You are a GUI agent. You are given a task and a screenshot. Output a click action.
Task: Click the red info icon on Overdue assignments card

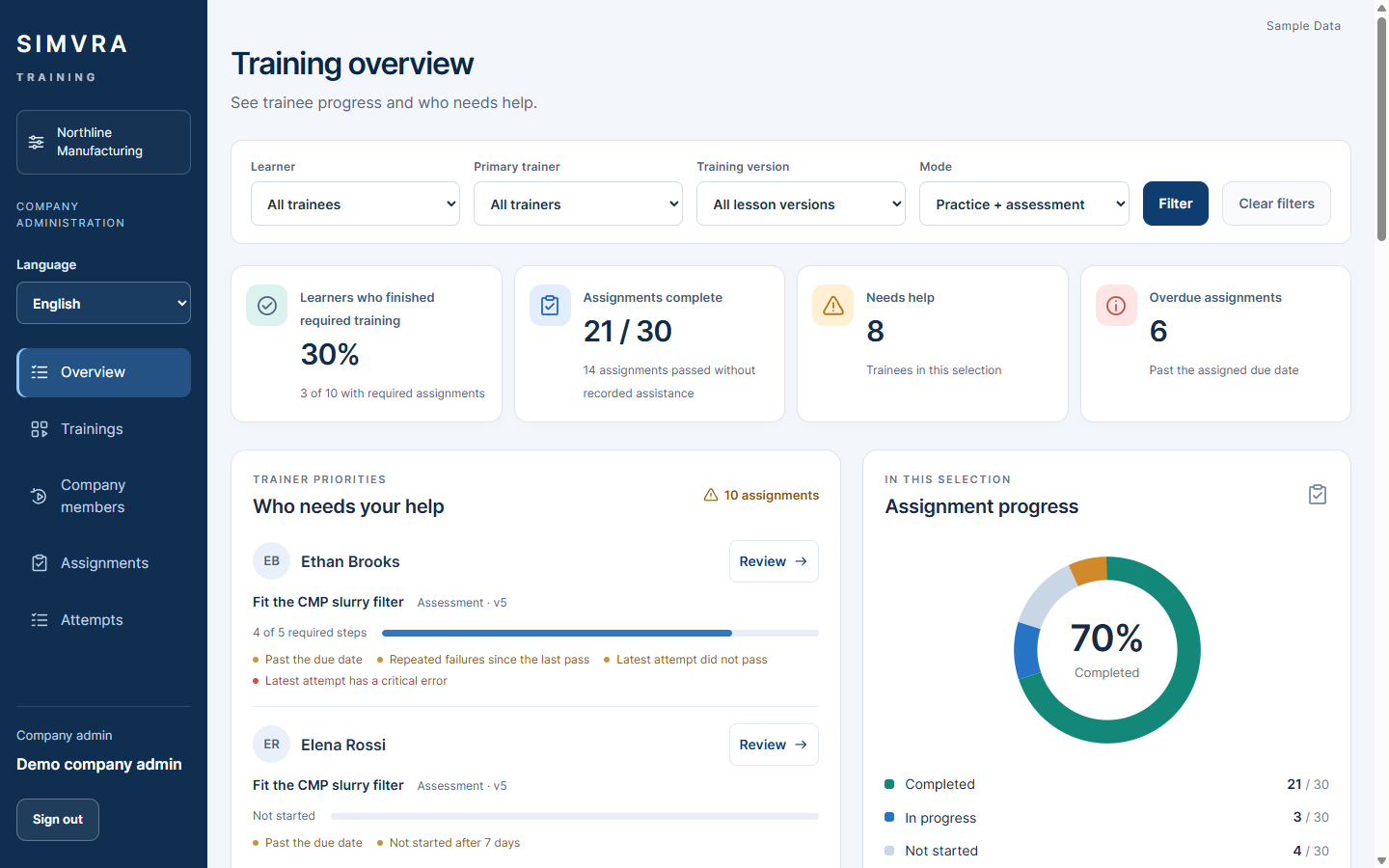(1116, 306)
